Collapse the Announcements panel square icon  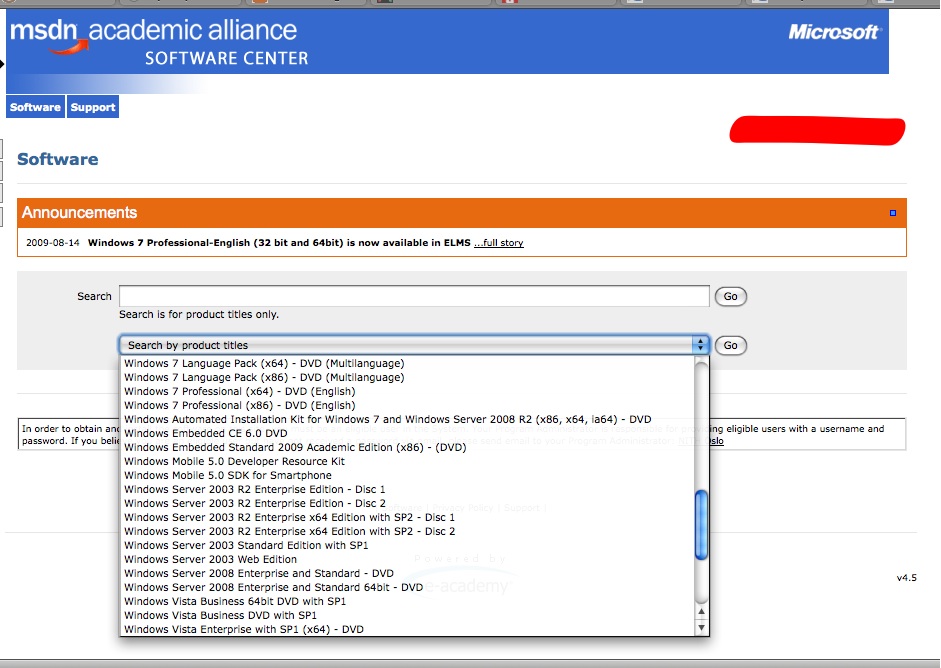coord(892,213)
